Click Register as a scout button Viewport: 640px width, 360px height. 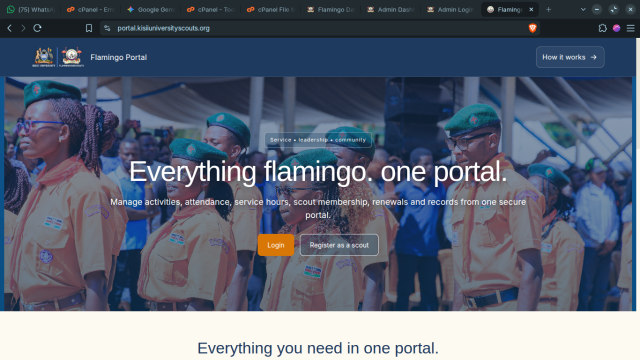tap(339, 245)
